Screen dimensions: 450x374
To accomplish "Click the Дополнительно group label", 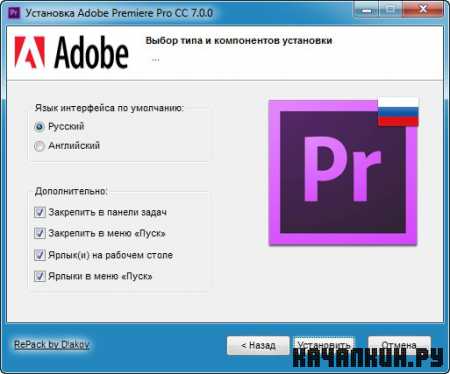I will click(x=71, y=191).
